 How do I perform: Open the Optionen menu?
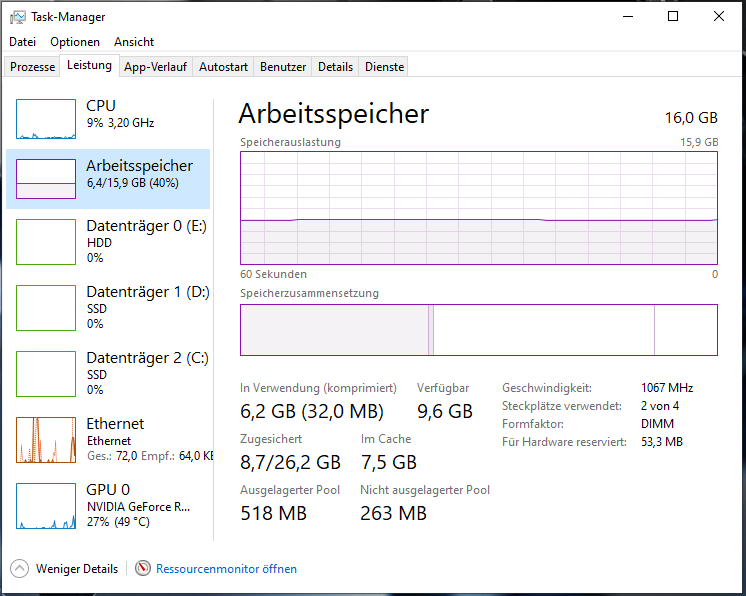(75, 42)
